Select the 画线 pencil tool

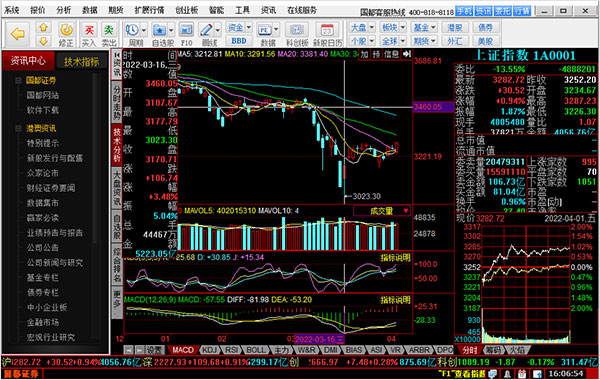(x=207, y=30)
